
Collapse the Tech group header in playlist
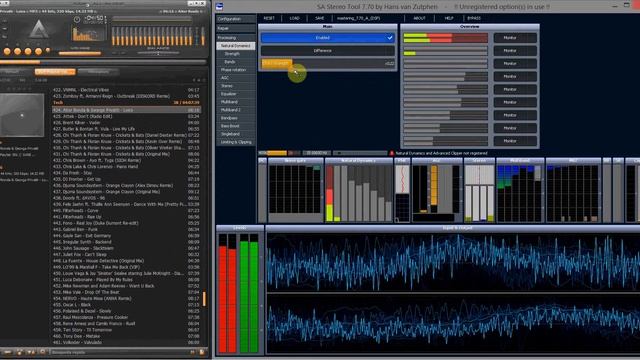[x=126, y=103]
